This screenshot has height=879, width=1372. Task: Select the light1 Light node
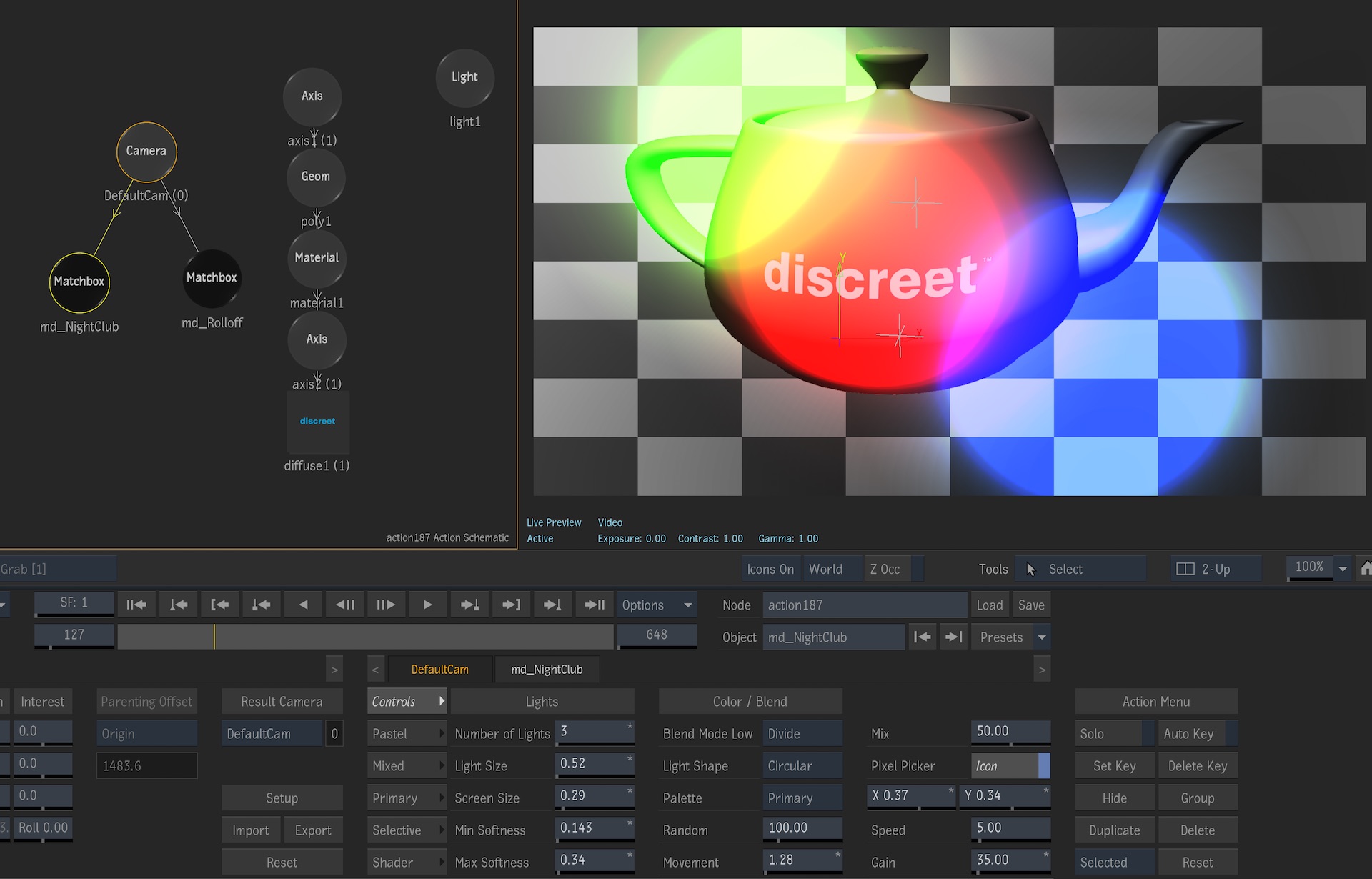click(464, 77)
